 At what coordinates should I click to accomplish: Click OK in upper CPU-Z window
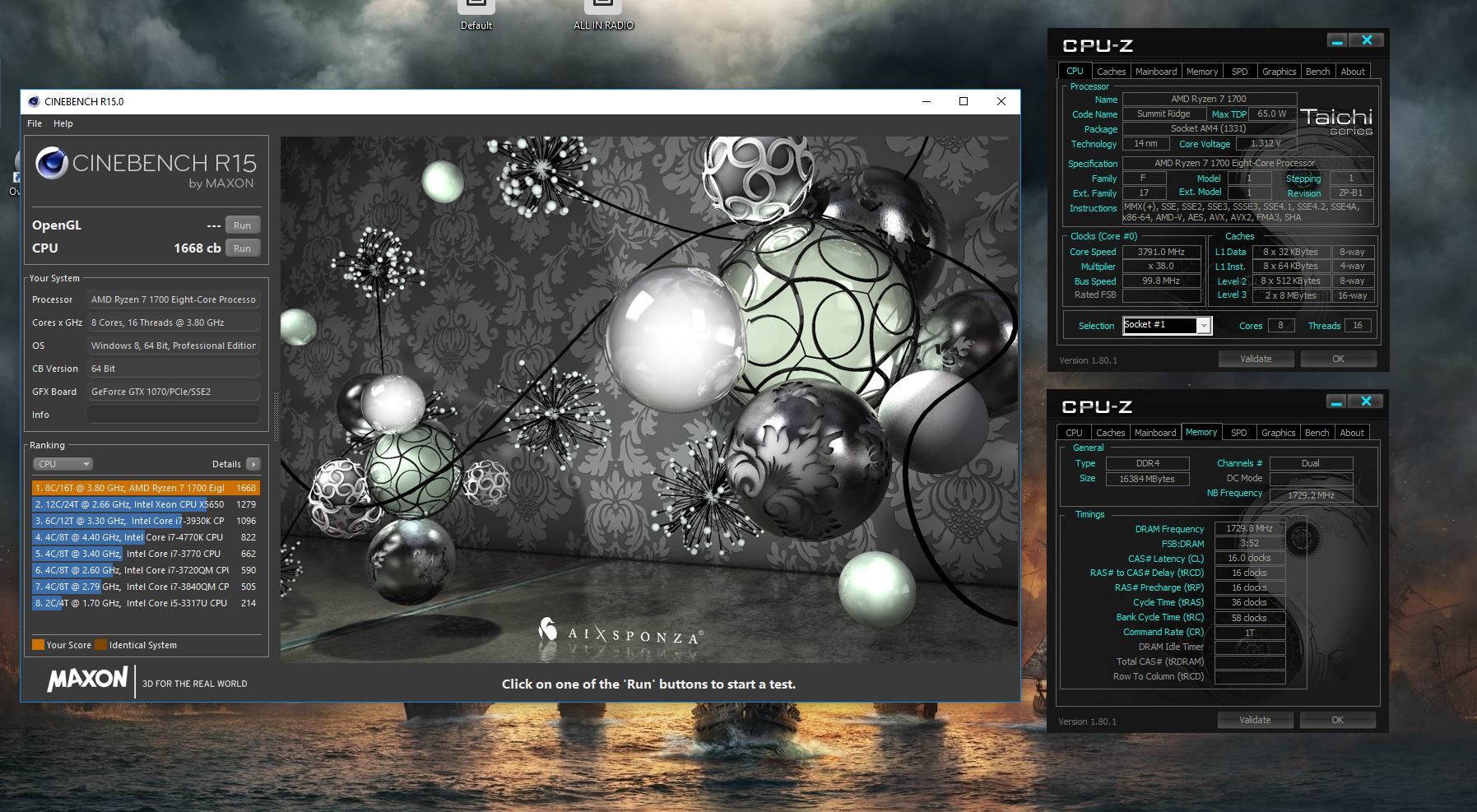coord(1338,359)
